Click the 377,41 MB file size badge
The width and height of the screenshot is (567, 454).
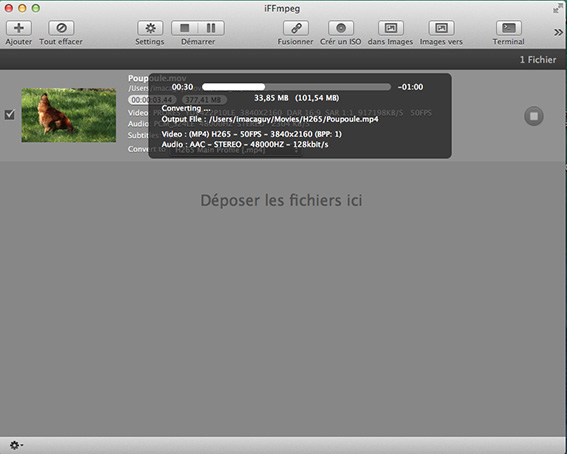(x=204, y=100)
